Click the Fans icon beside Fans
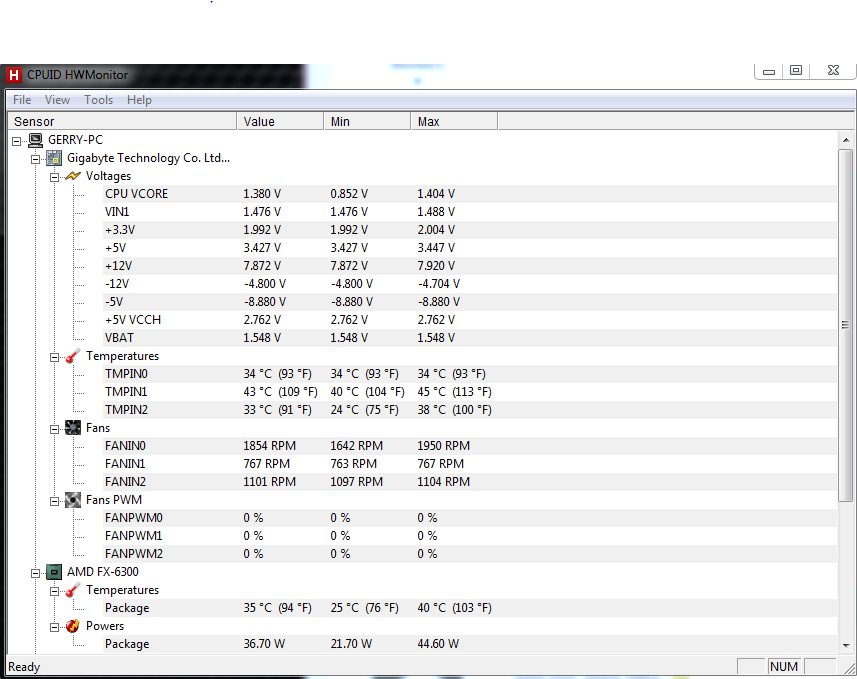The width and height of the screenshot is (857, 679). [x=73, y=428]
